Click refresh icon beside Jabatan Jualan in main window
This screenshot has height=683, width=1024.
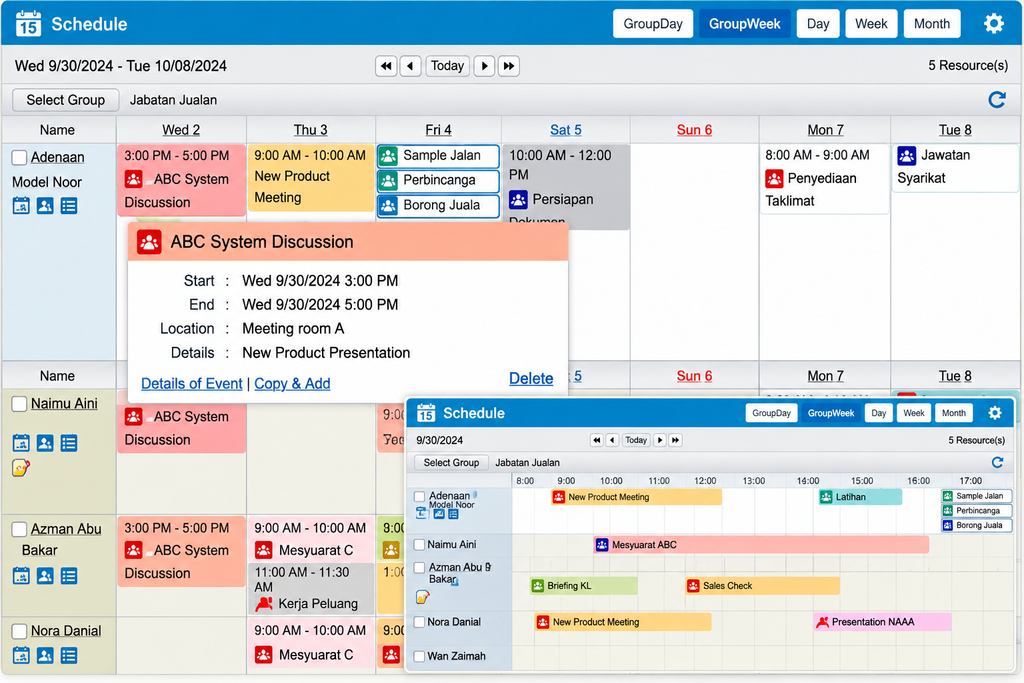pos(997,100)
